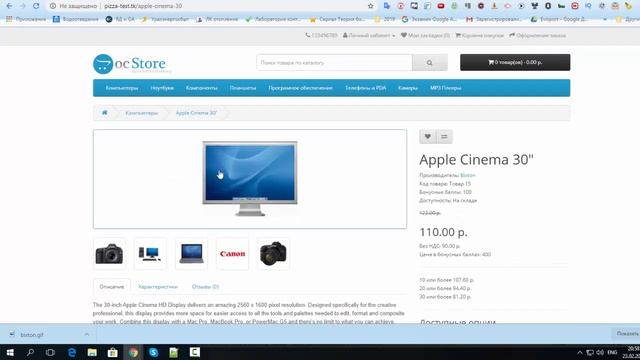Click the wishlist link in top bar
The height and width of the screenshot is (360, 640).
425,36
